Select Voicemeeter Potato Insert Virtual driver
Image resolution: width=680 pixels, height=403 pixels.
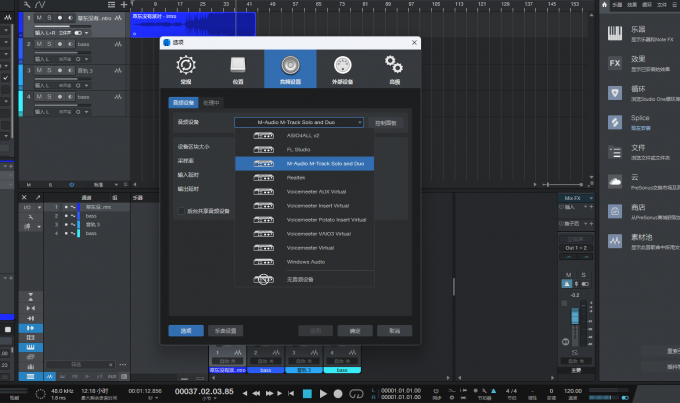pos(304,220)
